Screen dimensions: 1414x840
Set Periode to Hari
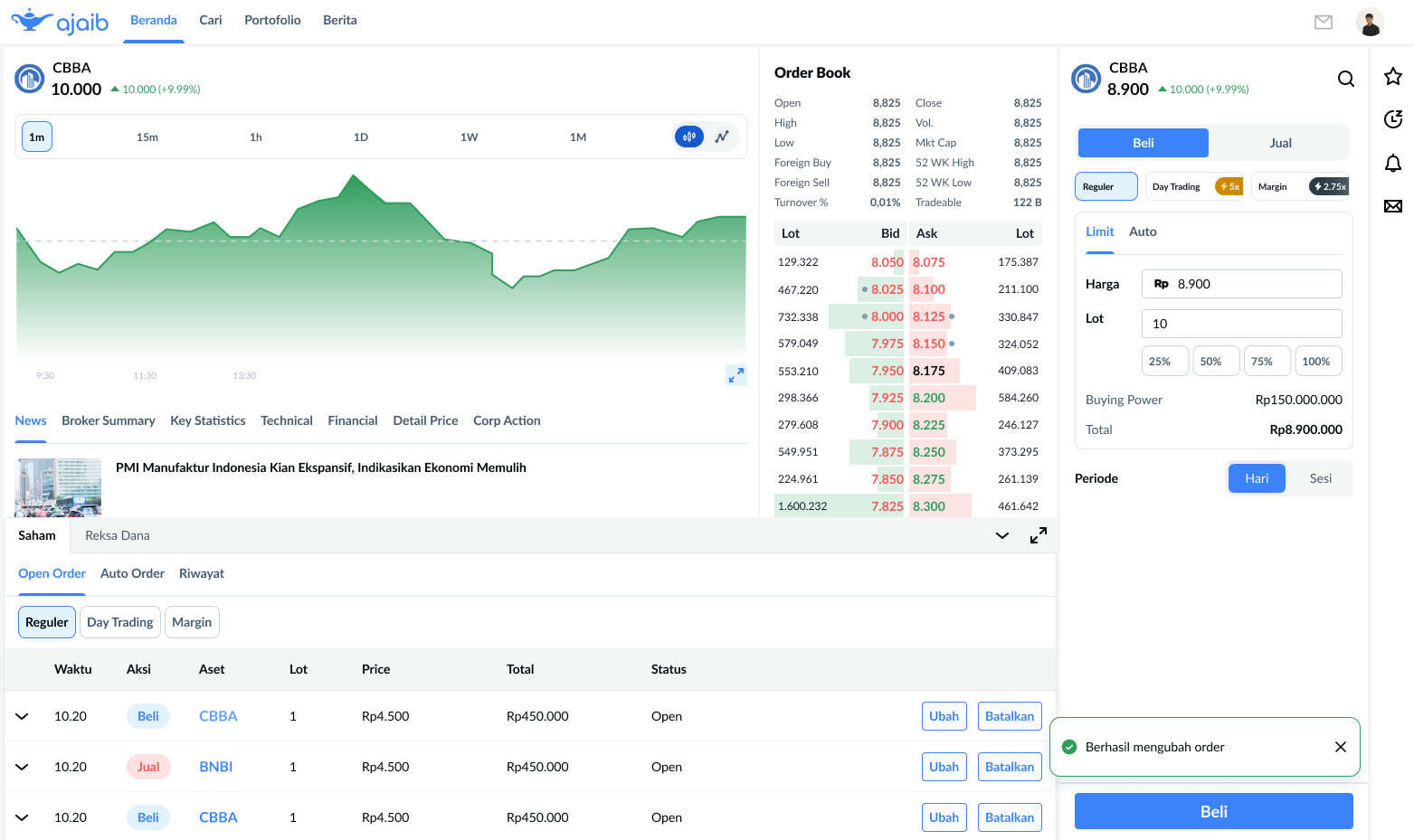click(x=1257, y=478)
